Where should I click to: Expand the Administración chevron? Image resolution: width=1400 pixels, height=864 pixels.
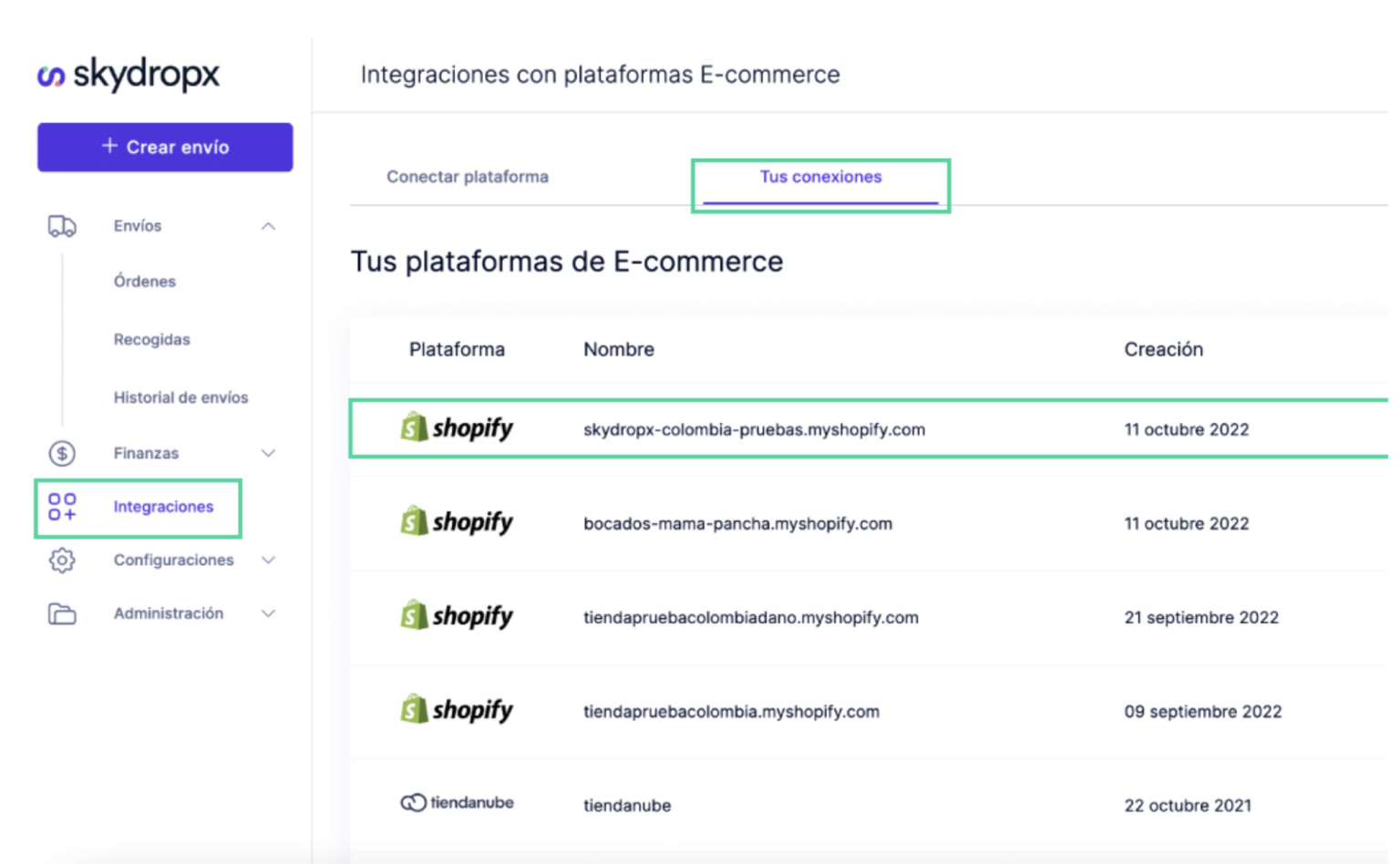(268, 612)
